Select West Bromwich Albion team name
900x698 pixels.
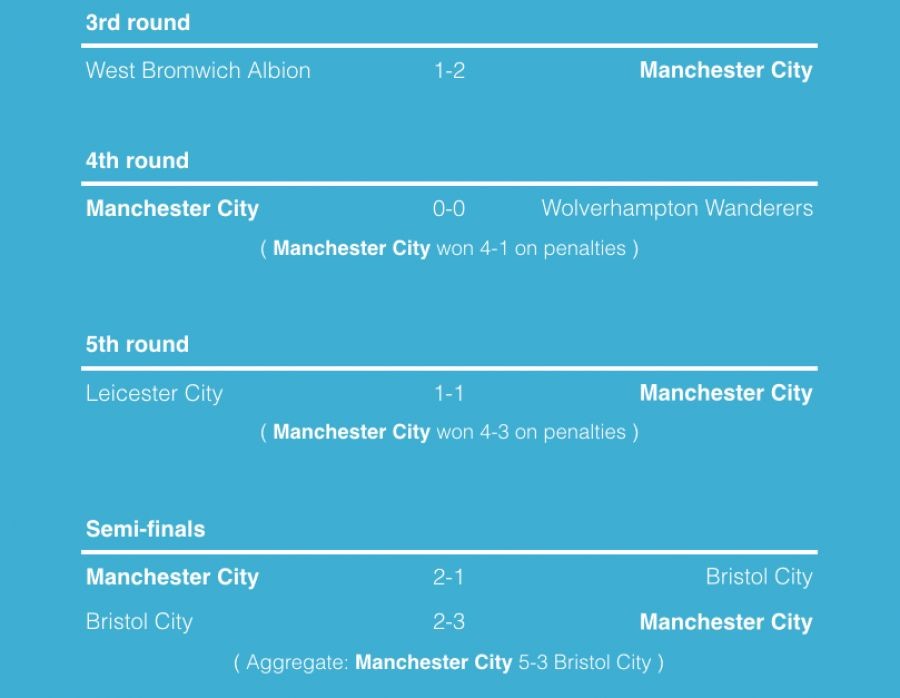[x=198, y=70]
